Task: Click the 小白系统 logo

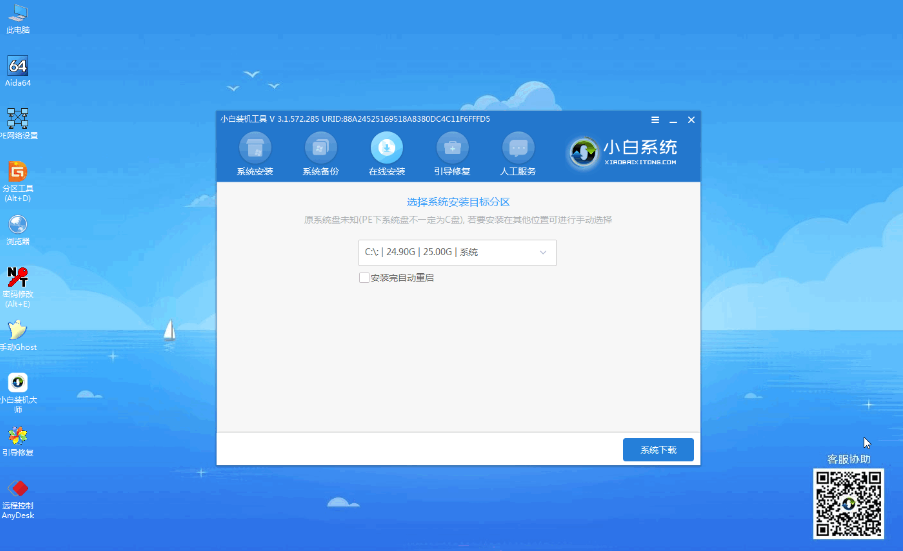Action: [622, 153]
